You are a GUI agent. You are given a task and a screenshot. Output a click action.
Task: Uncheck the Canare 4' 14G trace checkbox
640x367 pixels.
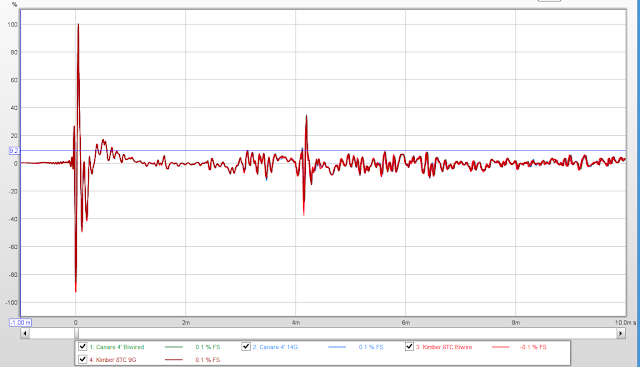(246, 347)
